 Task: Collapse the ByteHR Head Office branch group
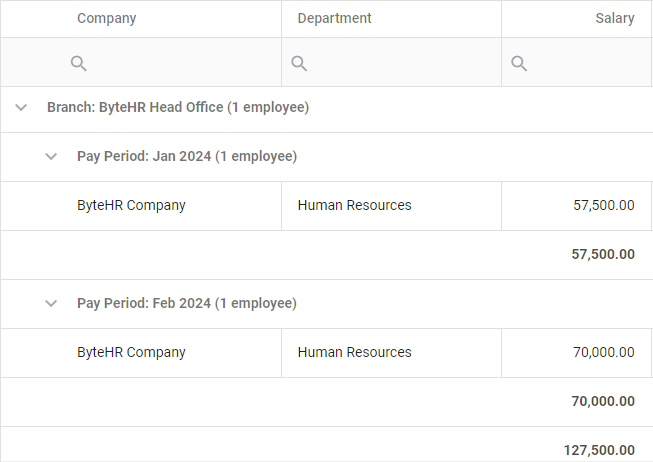(21, 107)
